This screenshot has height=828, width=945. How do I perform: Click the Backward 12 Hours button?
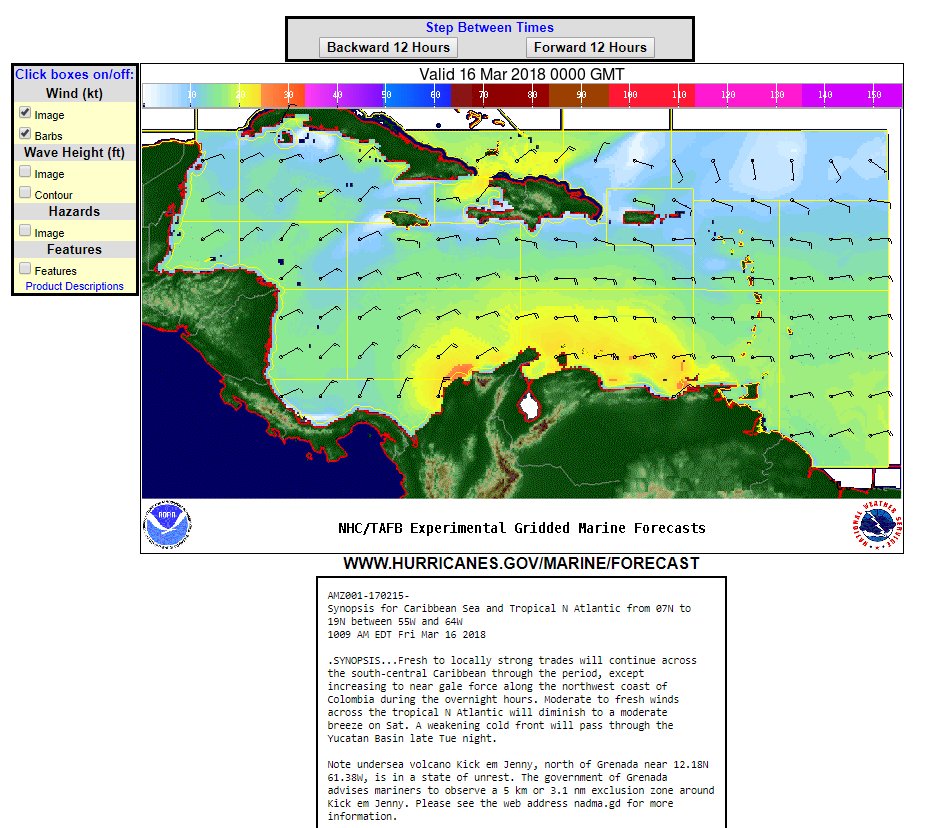388,48
